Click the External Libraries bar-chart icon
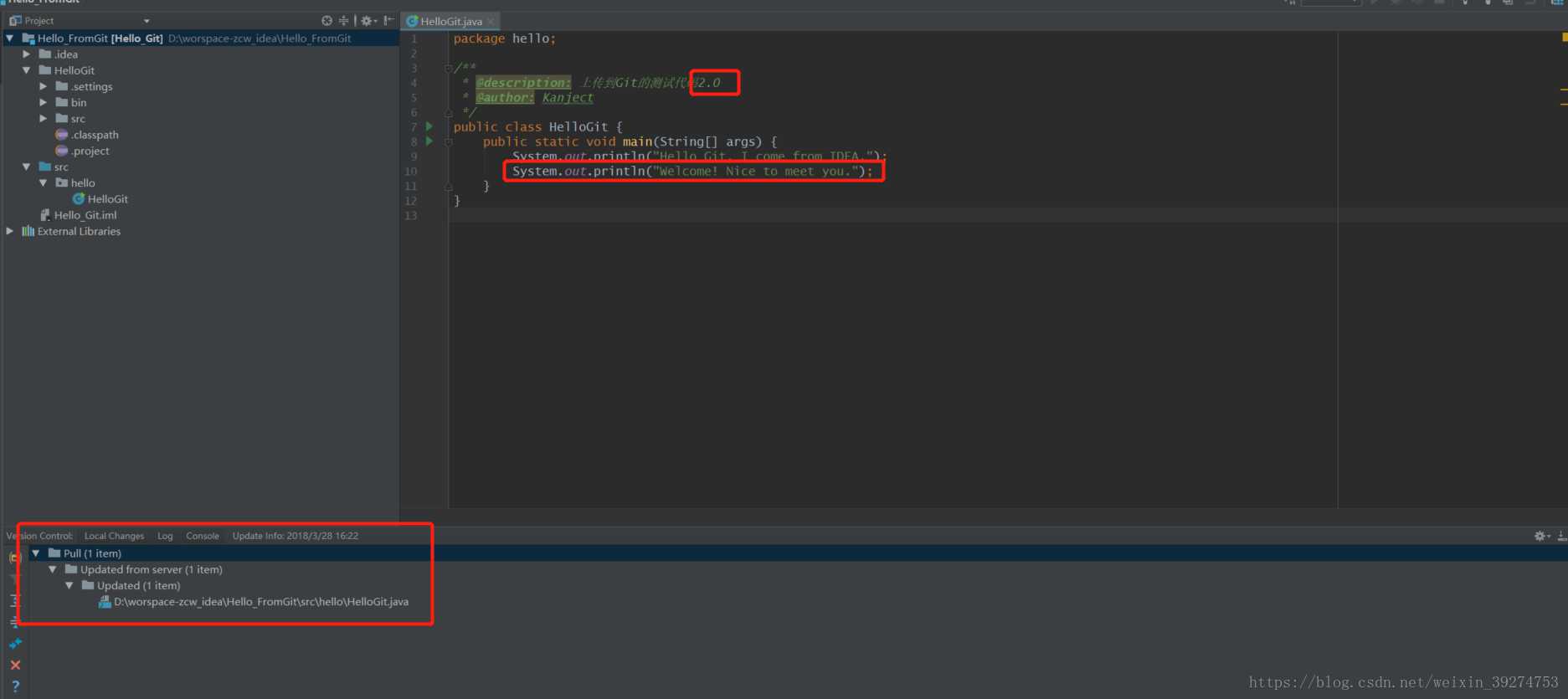This screenshot has width=1568, height=699. (x=28, y=231)
